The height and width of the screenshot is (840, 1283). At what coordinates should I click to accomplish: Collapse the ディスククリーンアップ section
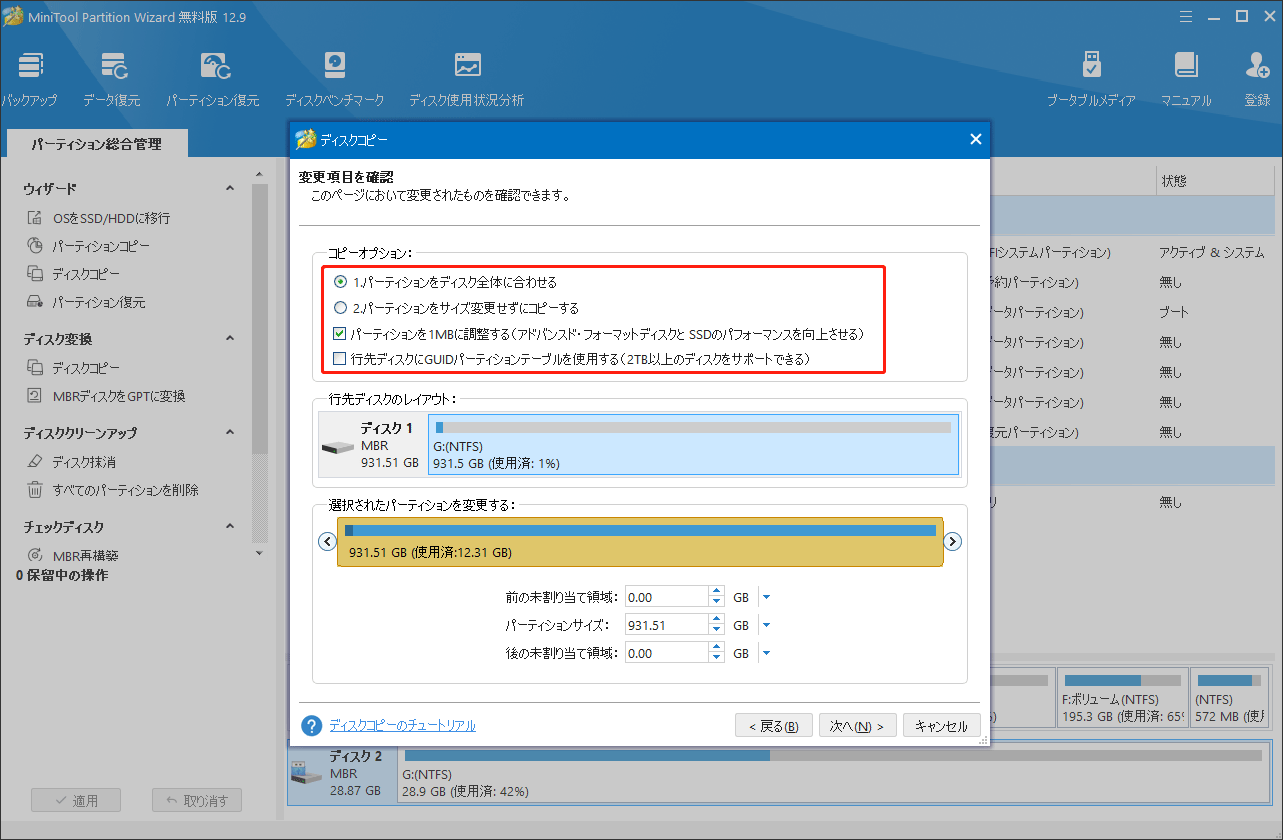[230, 433]
